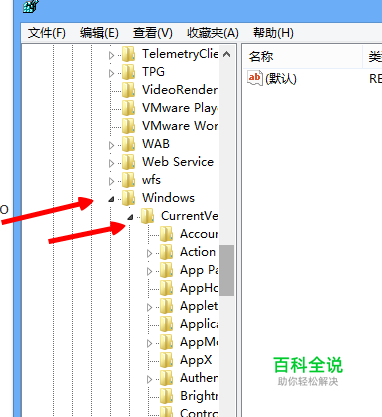Open the 编辑(E) menu
This screenshot has height=417, width=382.
99,33
